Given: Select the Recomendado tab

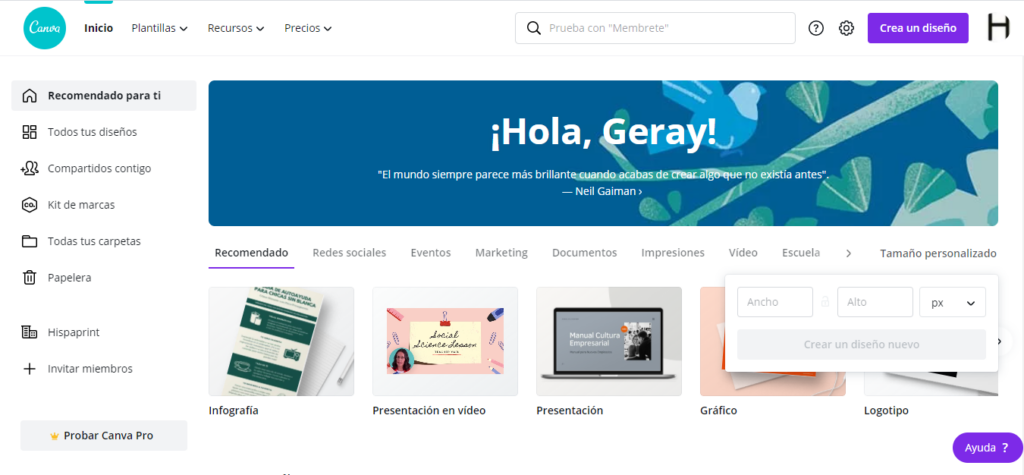Looking at the screenshot, I should (251, 253).
